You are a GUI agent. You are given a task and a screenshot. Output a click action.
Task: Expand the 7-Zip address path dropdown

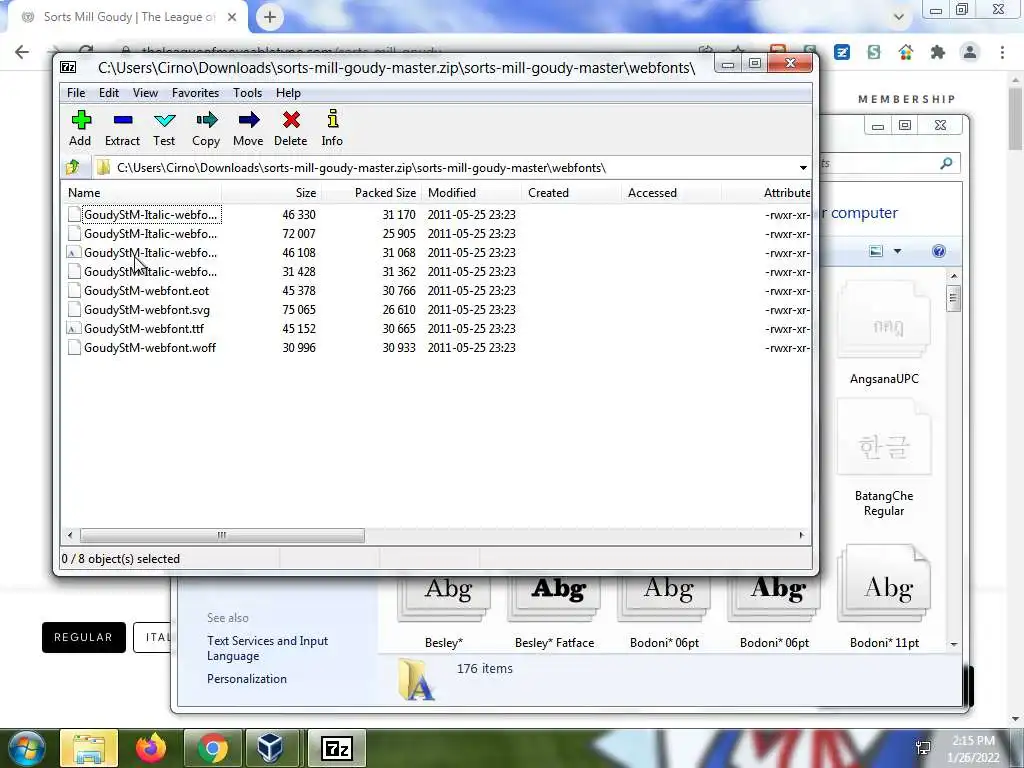click(x=803, y=168)
